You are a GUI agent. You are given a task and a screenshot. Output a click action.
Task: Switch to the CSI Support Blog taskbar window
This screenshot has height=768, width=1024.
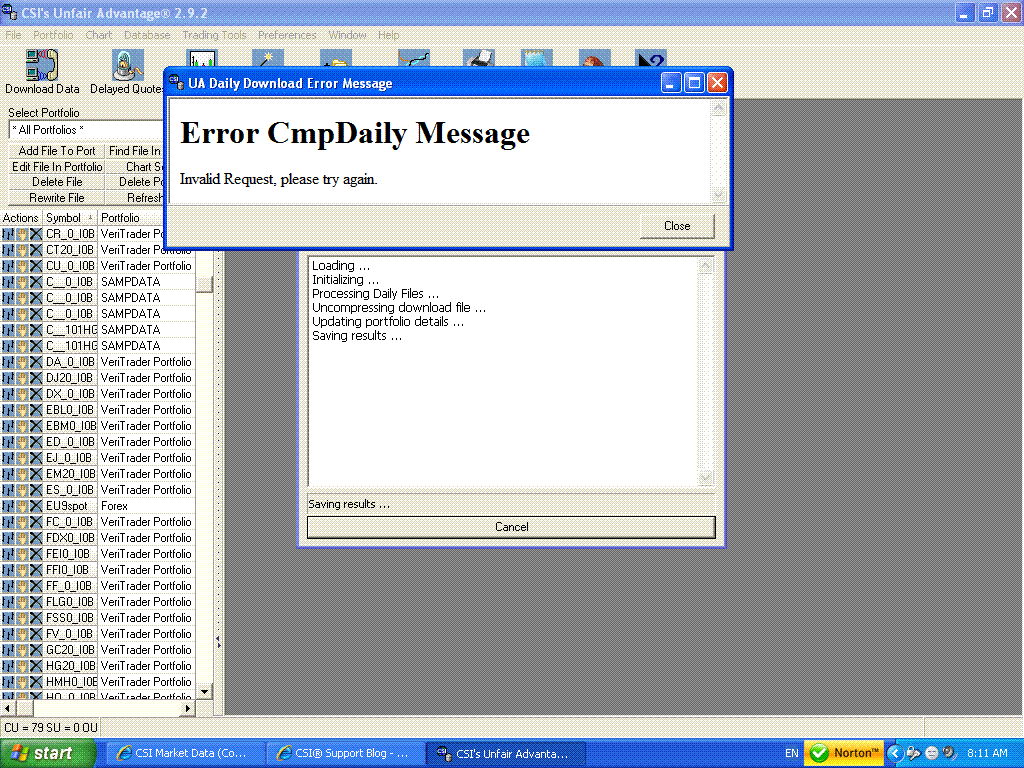click(345, 753)
